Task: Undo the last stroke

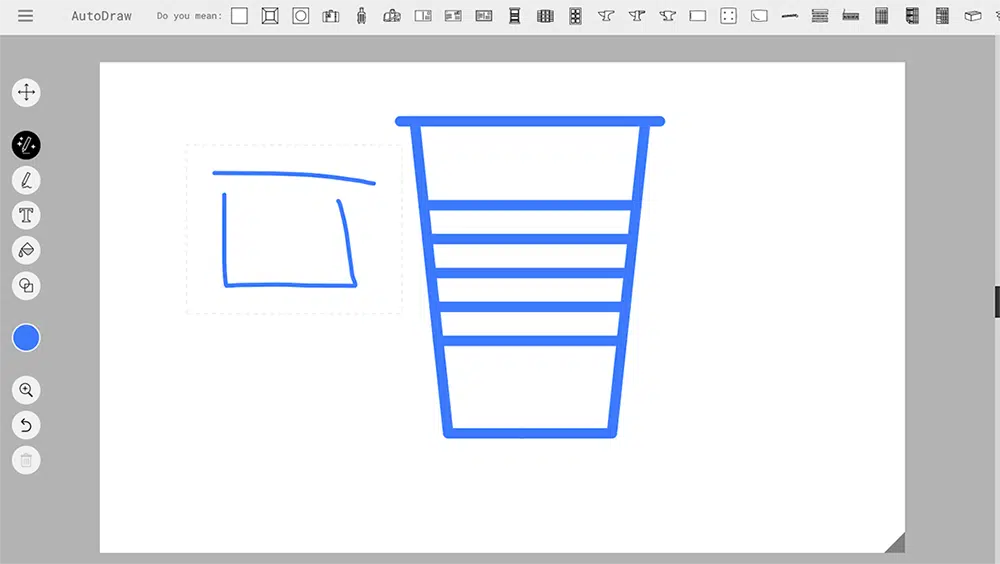Action: (26, 425)
